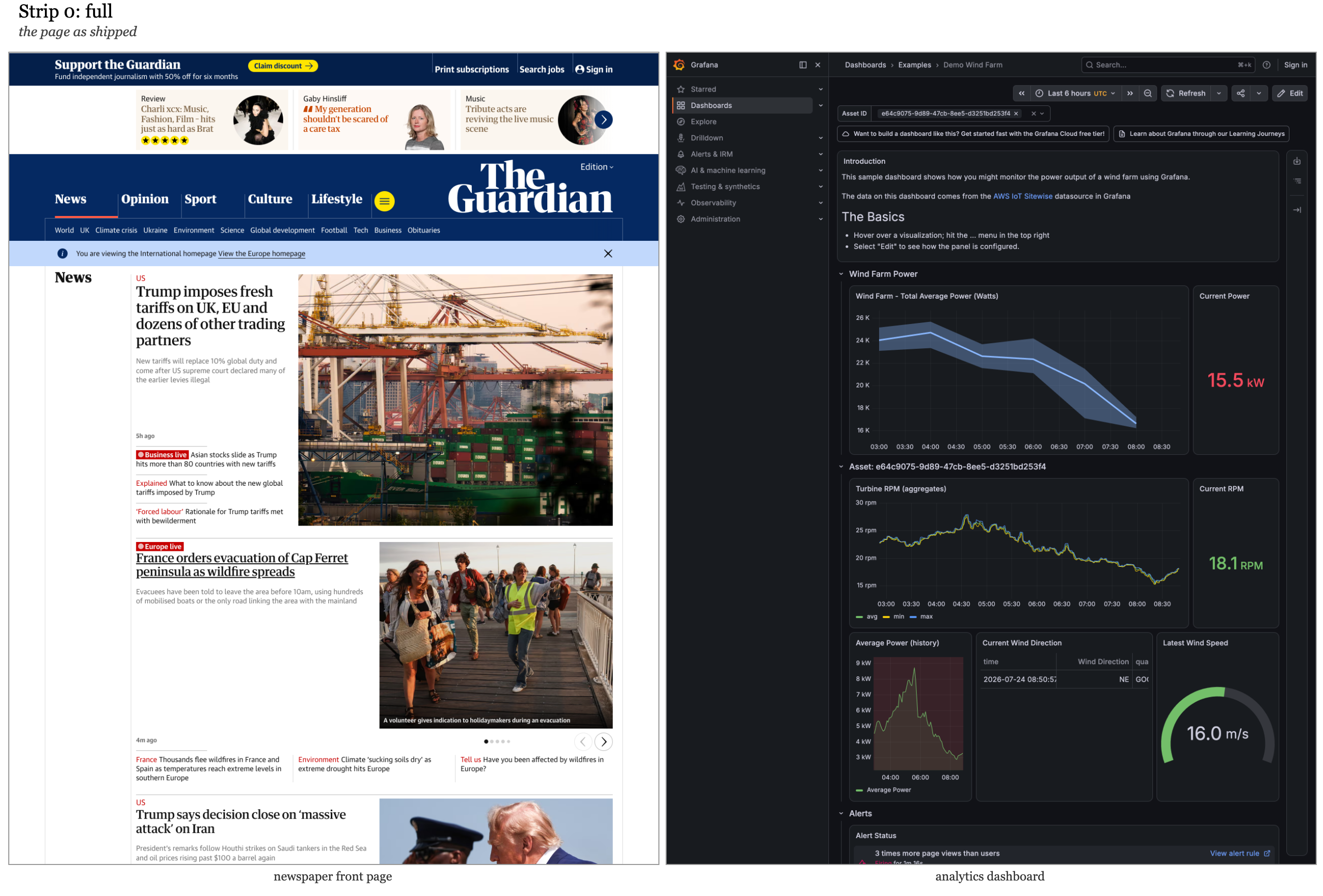Open the yellow hamburger menu on the Guardian
Viewport: 1323px width, 896px height.
[x=384, y=201]
